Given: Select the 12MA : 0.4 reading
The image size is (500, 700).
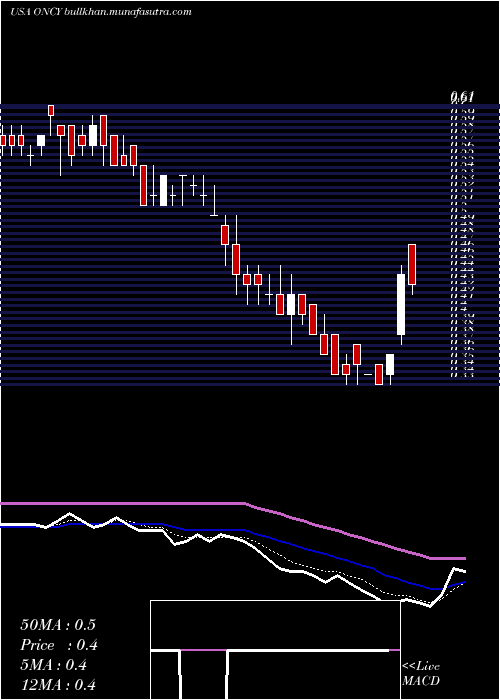Looking at the screenshot, I should 58,685.
